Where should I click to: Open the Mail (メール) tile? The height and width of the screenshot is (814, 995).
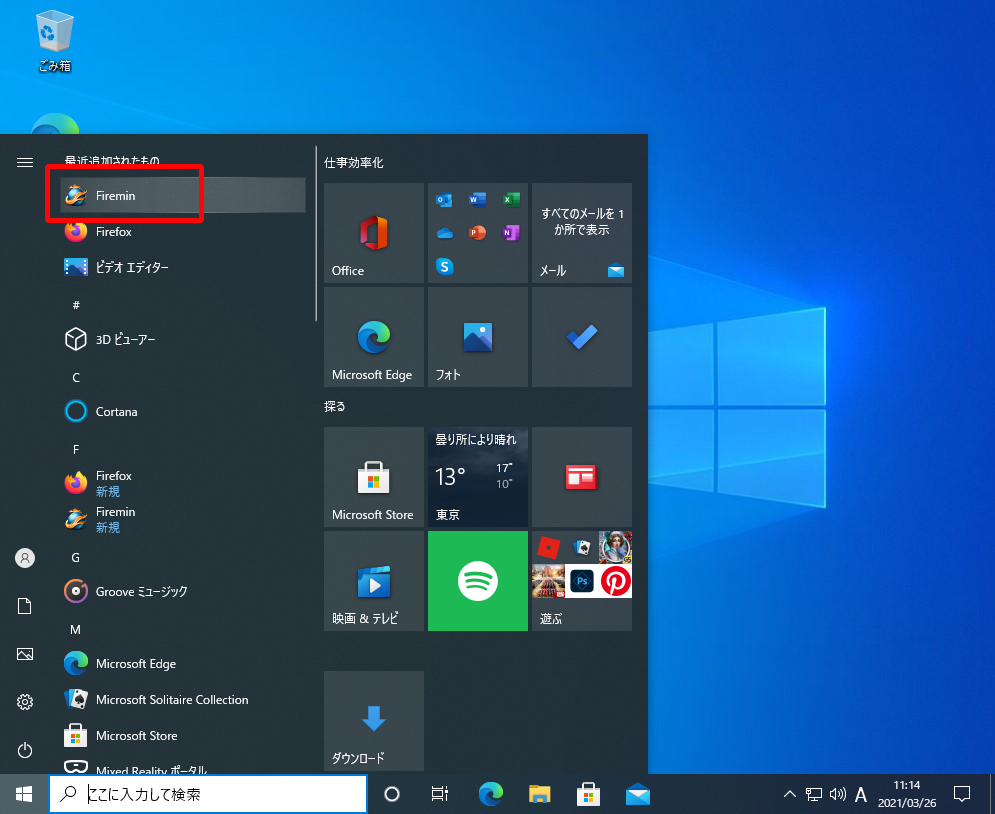(581, 233)
